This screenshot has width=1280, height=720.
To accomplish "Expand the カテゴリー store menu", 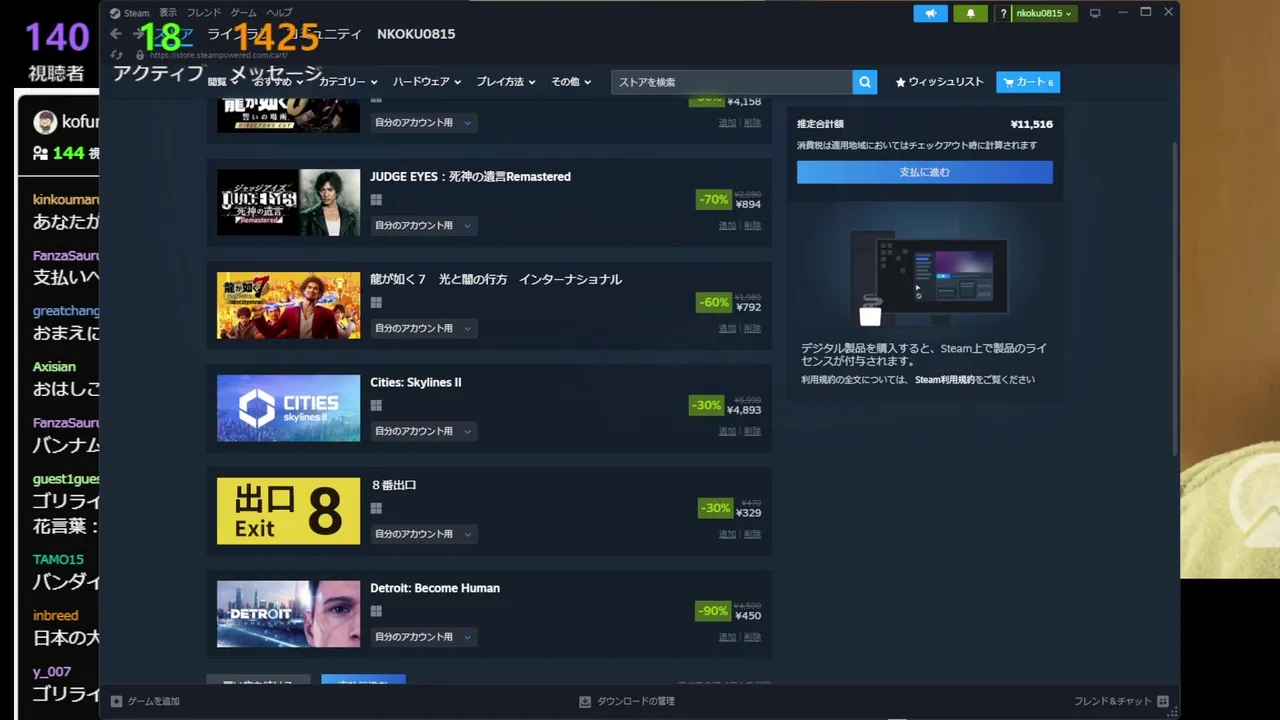I will click(x=348, y=82).
